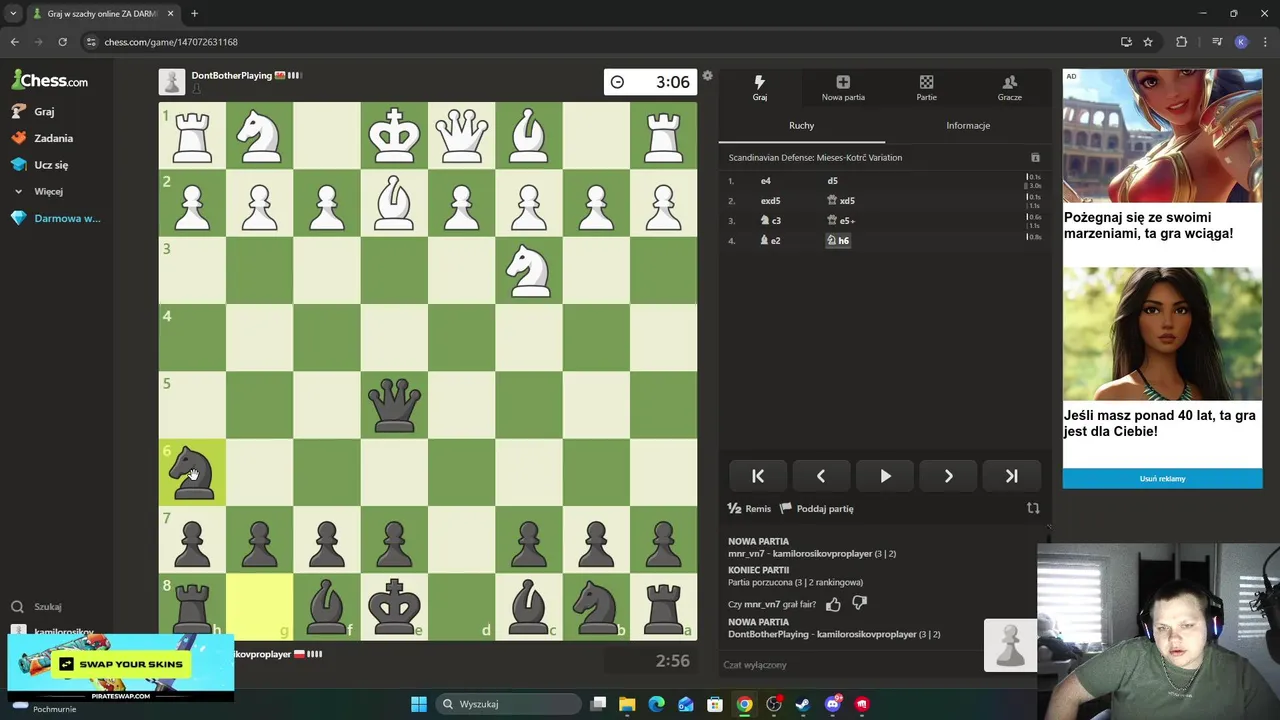The width and height of the screenshot is (1280, 720).
Task: Give thumbs up for fair play
Action: click(x=833, y=604)
